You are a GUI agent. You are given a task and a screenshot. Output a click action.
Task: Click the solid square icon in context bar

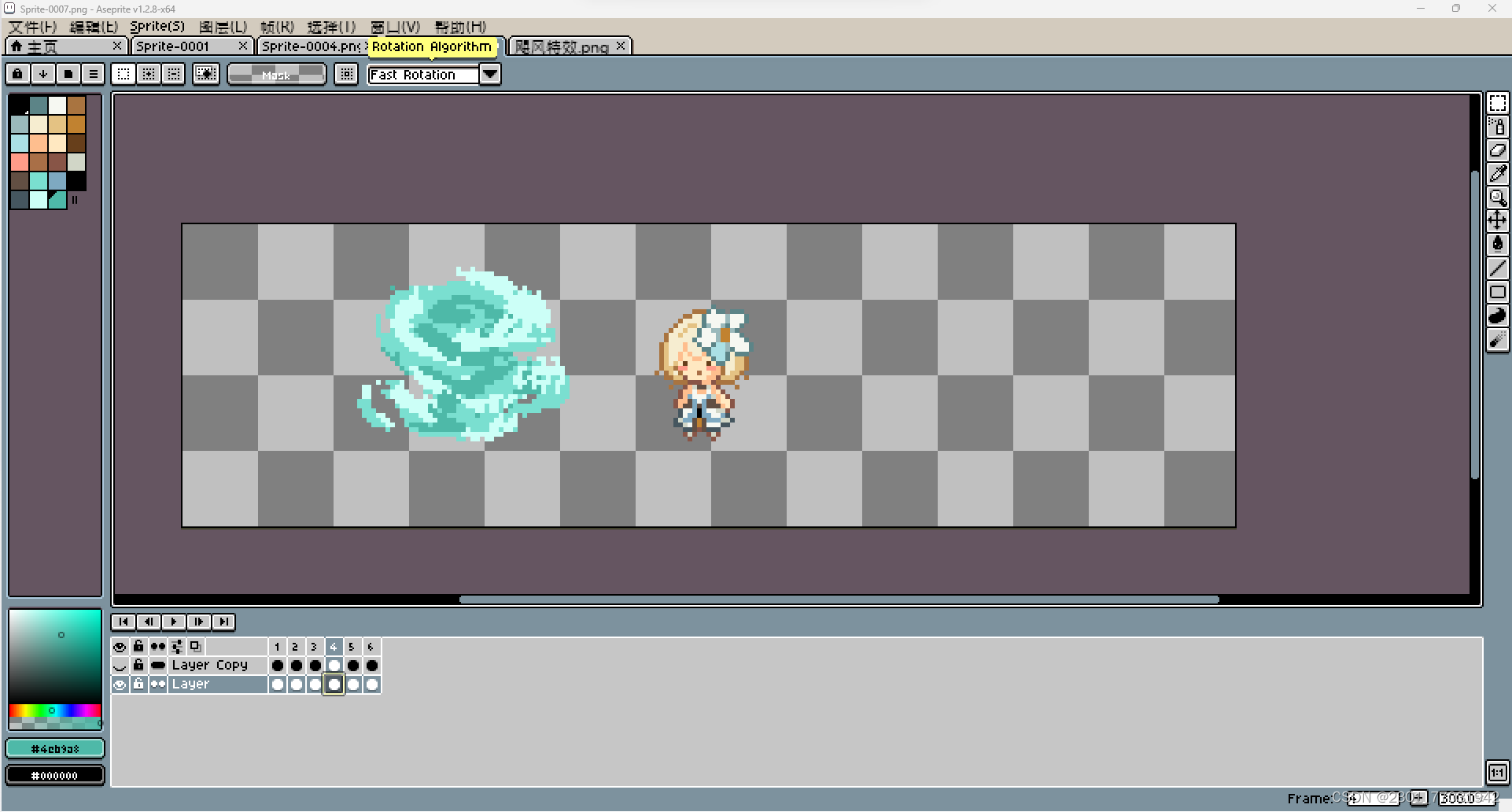pos(68,74)
